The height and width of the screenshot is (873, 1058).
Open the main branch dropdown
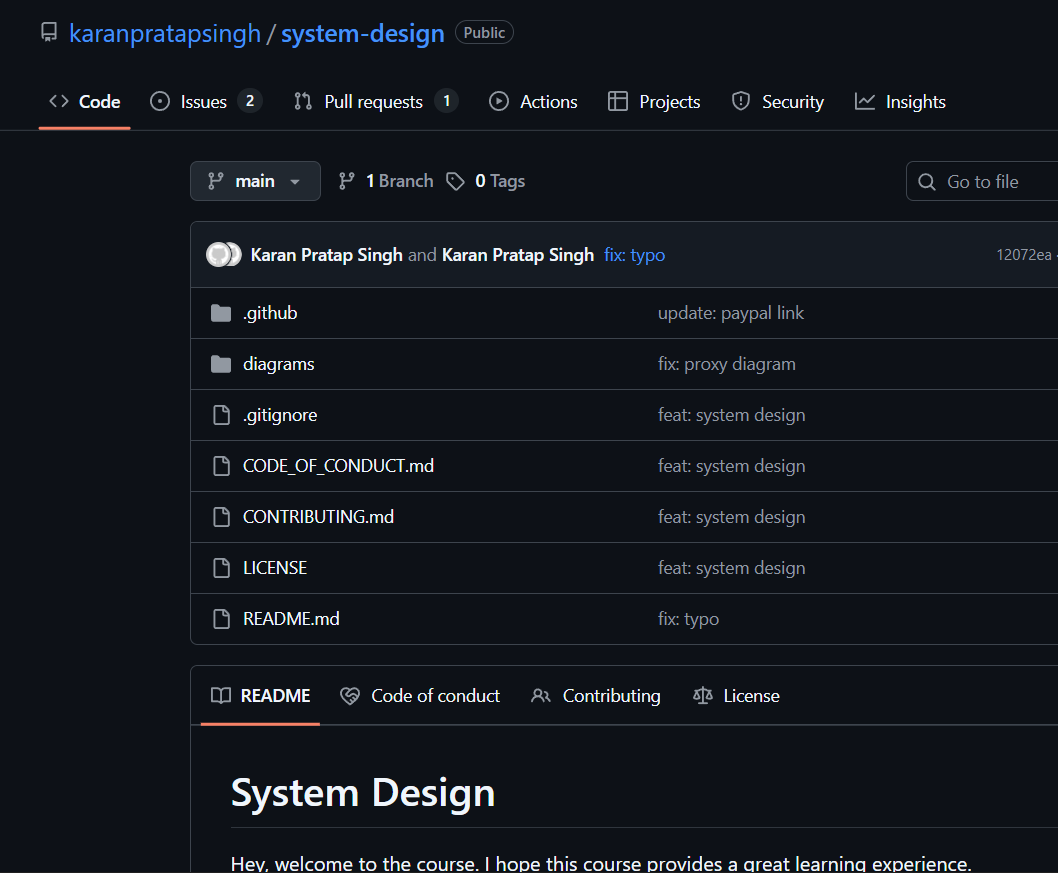(255, 181)
